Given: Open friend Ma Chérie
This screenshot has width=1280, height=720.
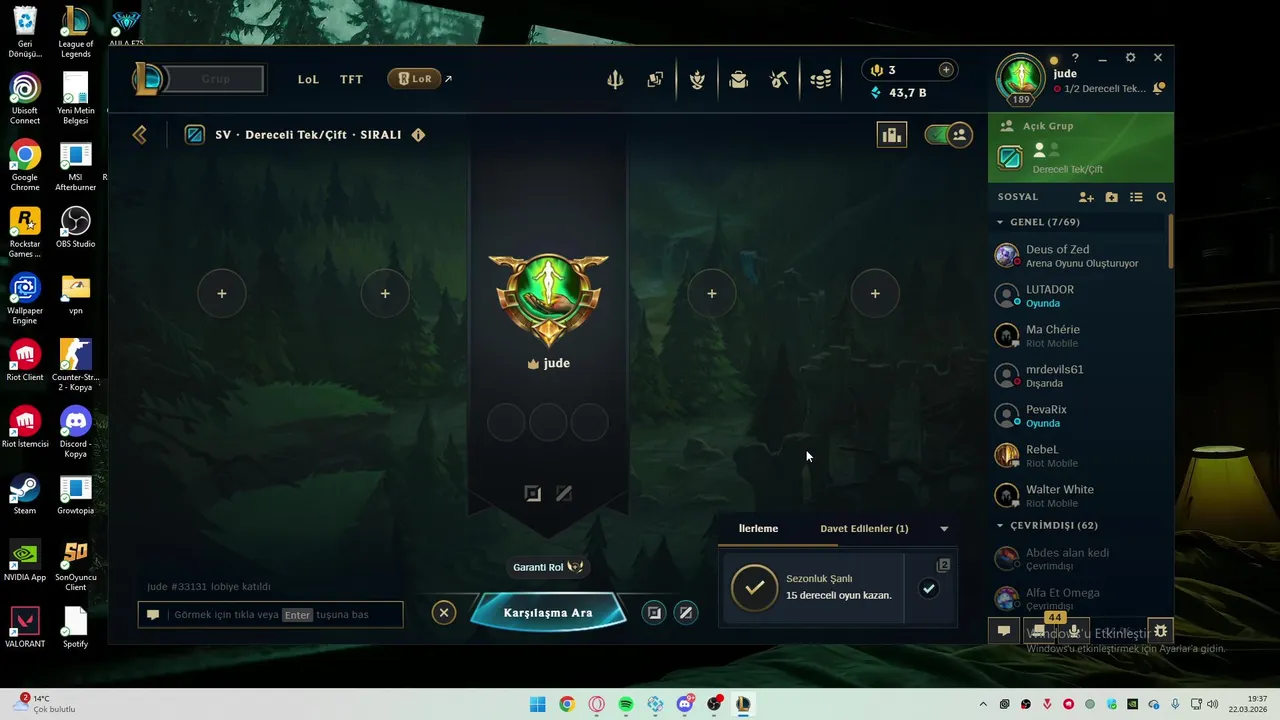Looking at the screenshot, I should point(1078,336).
